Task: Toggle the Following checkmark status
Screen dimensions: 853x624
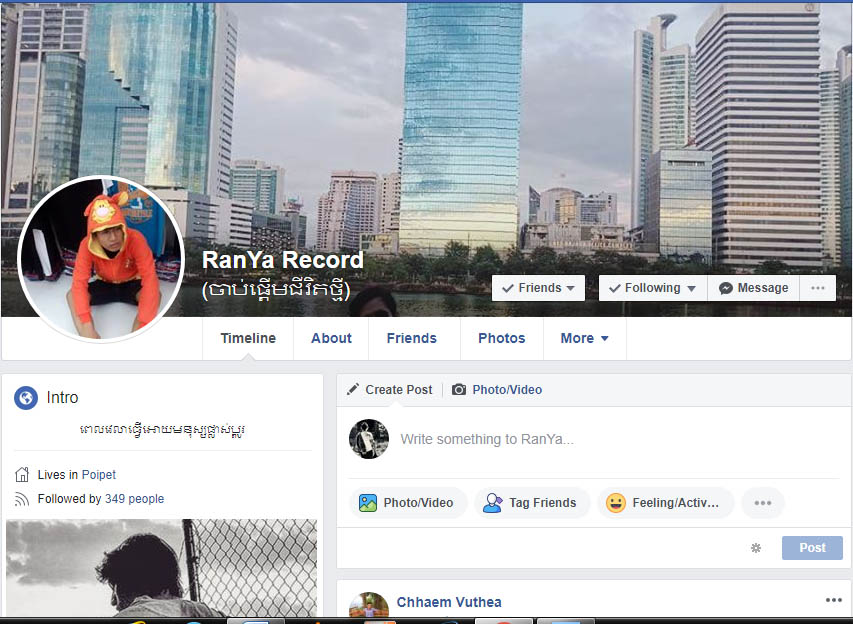Action: click(x=653, y=288)
